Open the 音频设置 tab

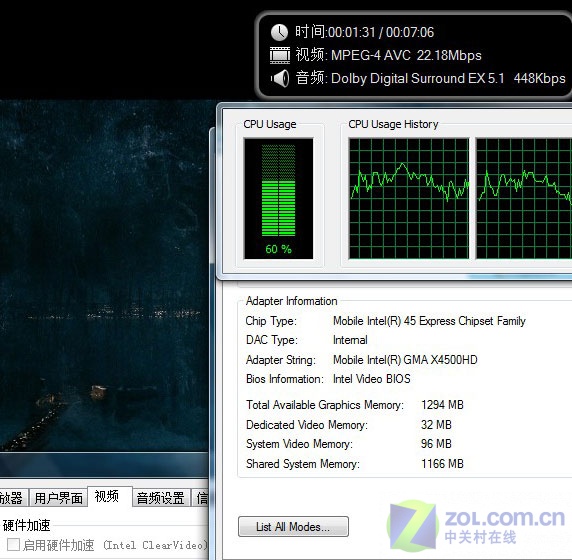point(161,498)
